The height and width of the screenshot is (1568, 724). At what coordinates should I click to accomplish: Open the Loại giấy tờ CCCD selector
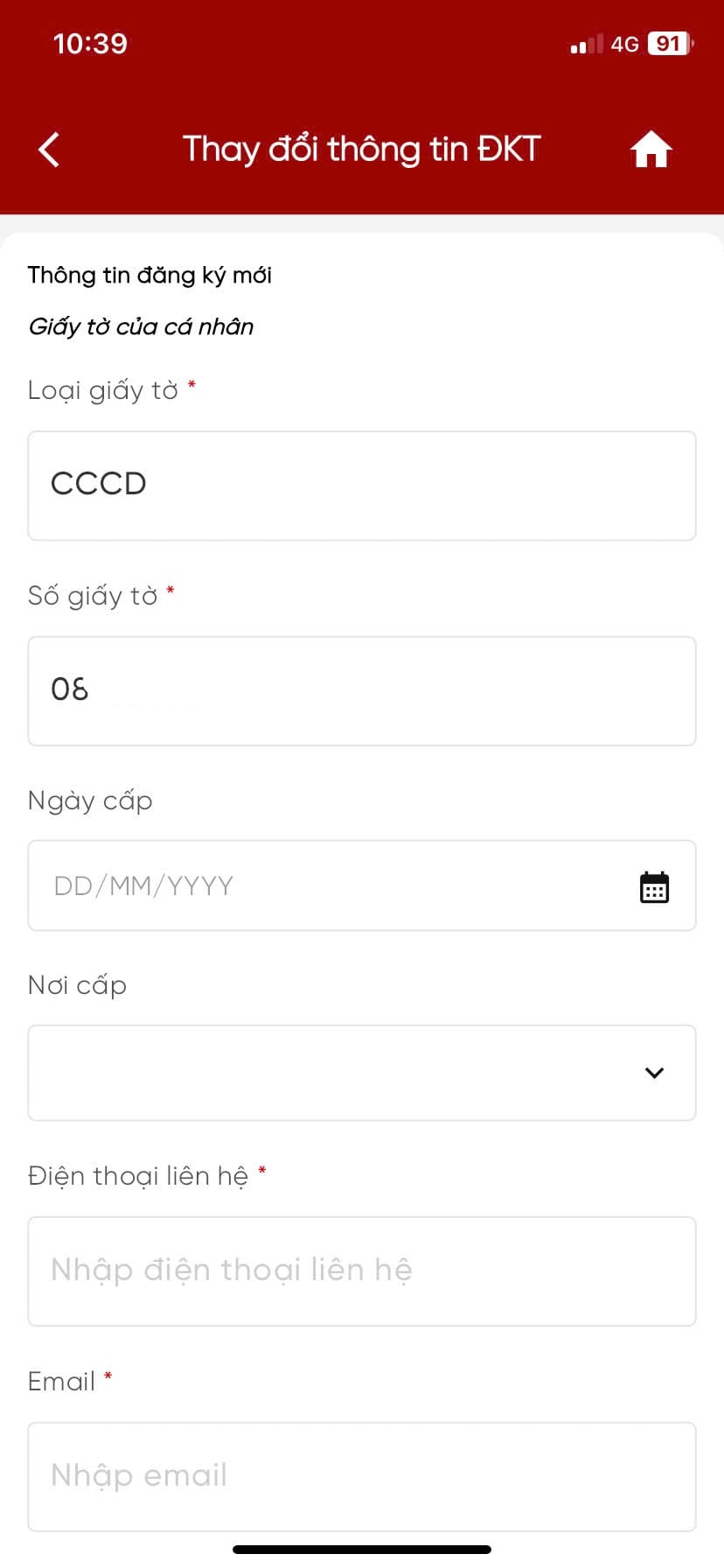pos(362,486)
